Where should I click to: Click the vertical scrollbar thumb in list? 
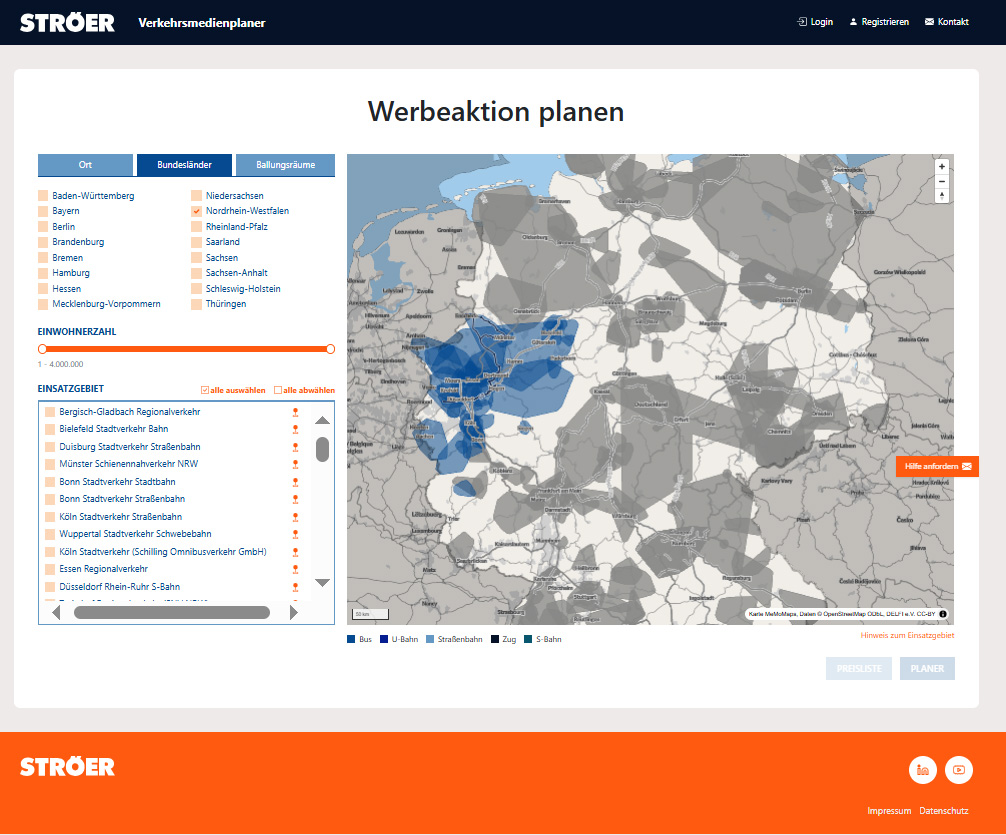[323, 449]
